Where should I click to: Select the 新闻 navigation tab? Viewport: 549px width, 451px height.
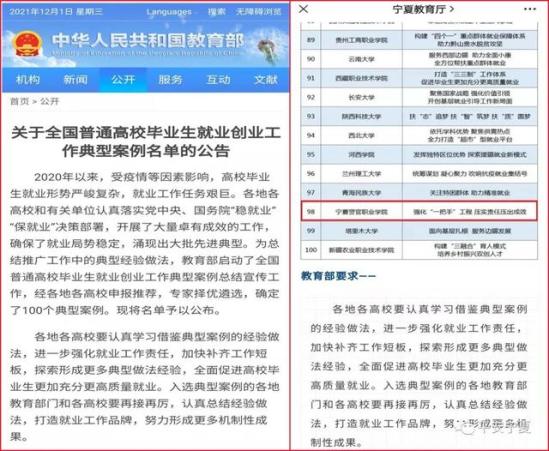tap(75, 80)
